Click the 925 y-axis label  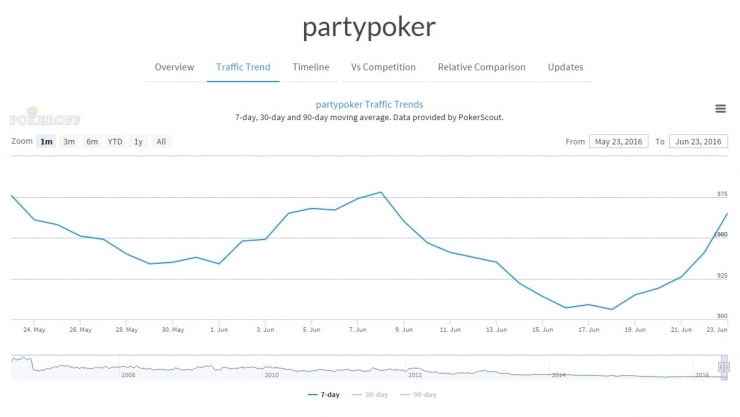pyautogui.click(x=722, y=275)
